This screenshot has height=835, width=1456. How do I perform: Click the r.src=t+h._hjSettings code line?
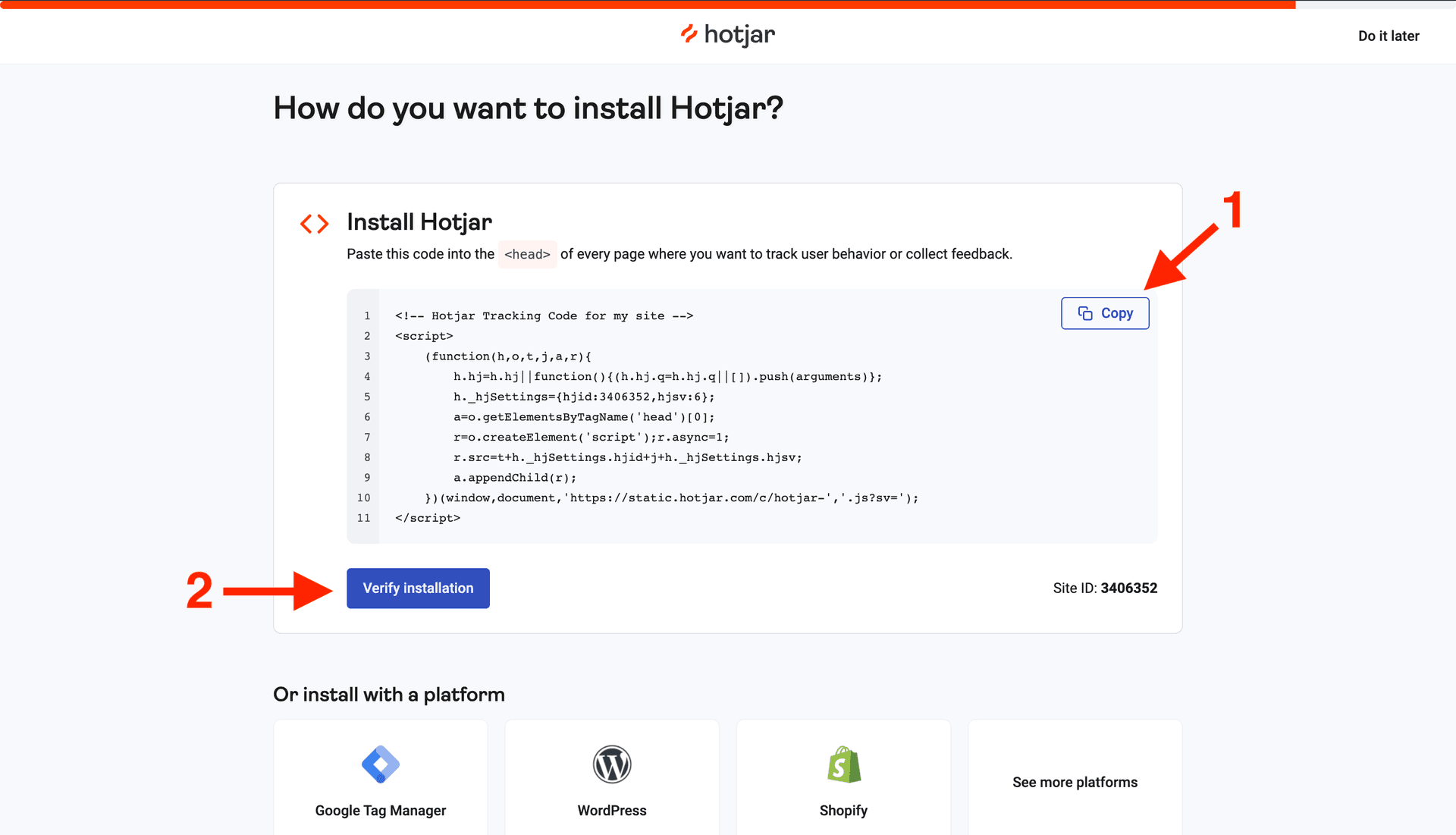(627, 457)
